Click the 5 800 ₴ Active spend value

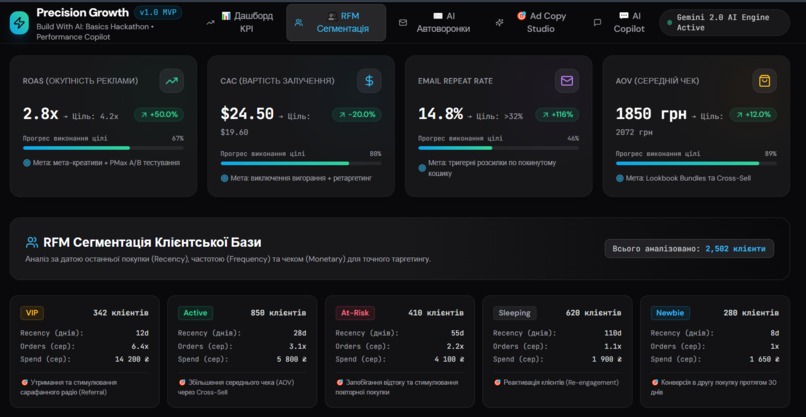(x=292, y=359)
